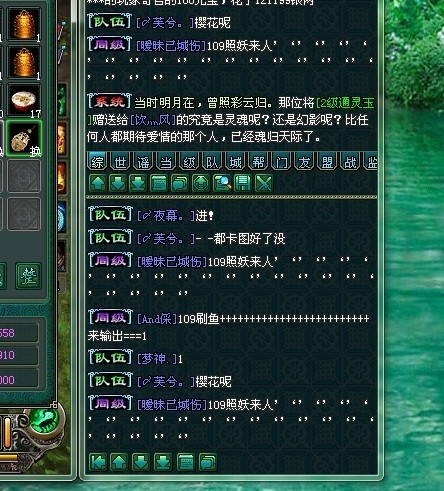
Task: Open the 友 friends channel tab
Action: (304, 162)
